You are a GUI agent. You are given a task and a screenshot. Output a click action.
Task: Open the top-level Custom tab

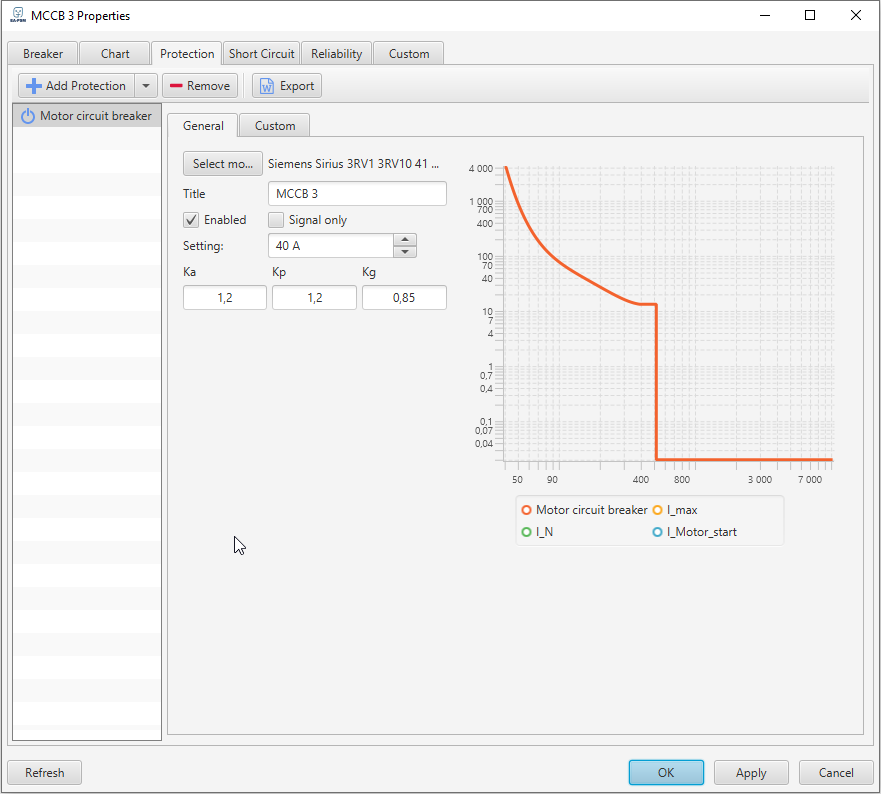[409, 54]
